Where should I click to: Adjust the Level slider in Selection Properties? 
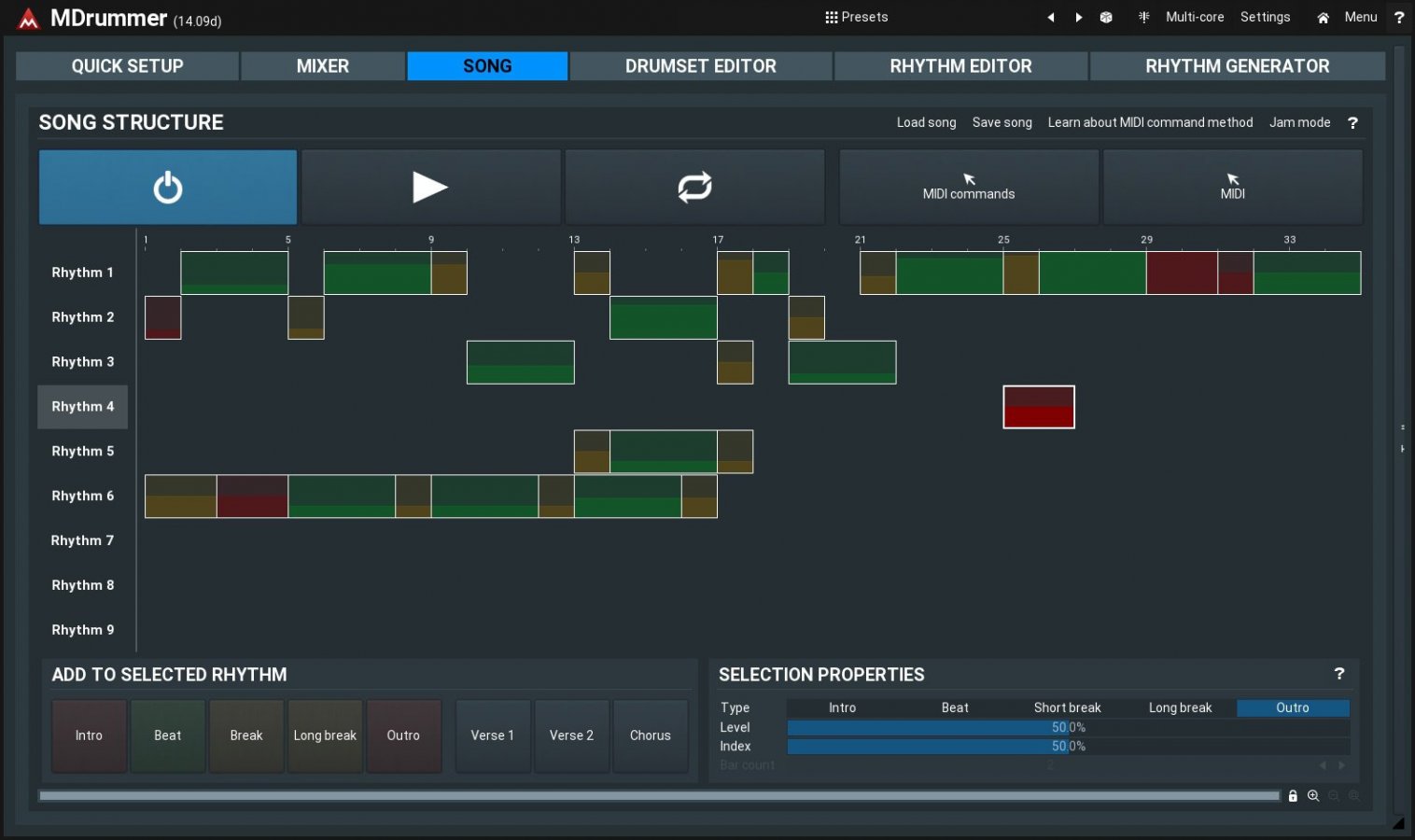coord(1068,727)
